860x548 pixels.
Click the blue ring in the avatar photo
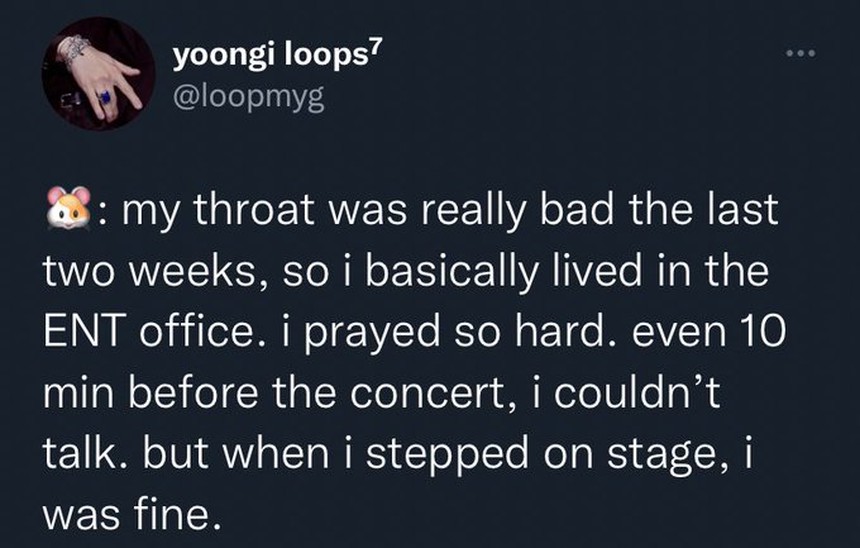click(104, 97)
